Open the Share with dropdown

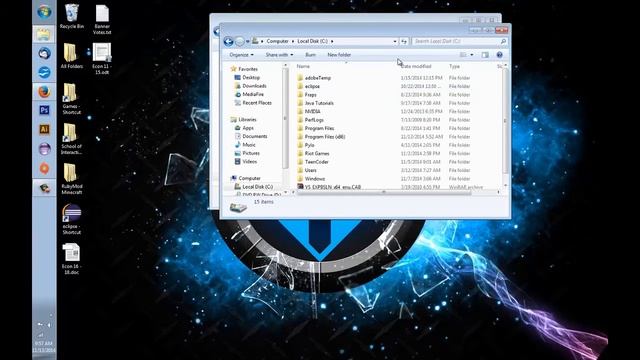click(279, 55)
